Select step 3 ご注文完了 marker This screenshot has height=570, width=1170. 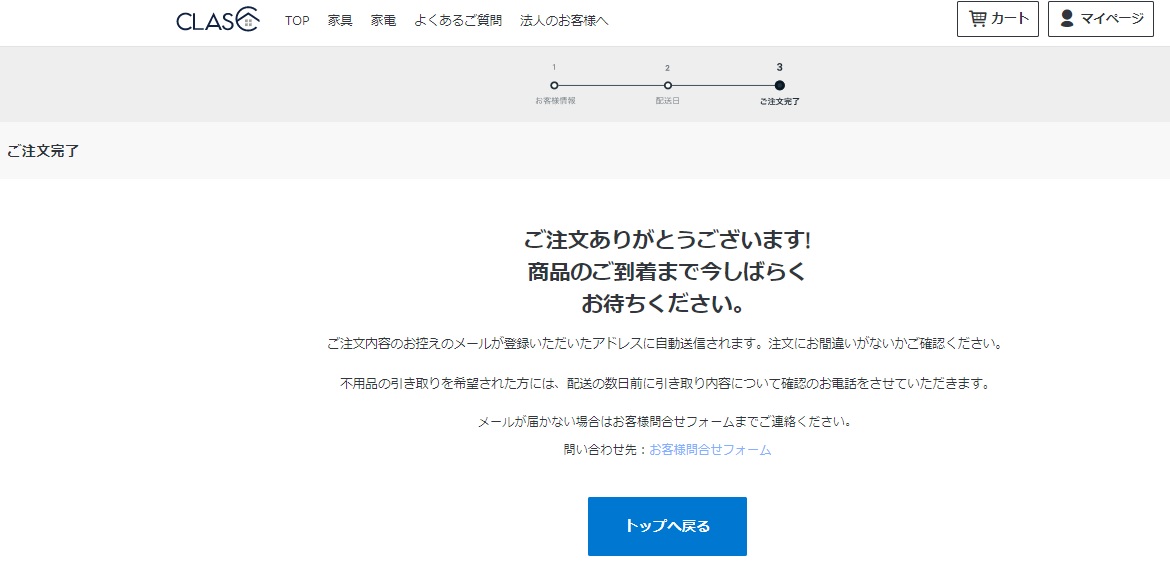tap(780, 85)
